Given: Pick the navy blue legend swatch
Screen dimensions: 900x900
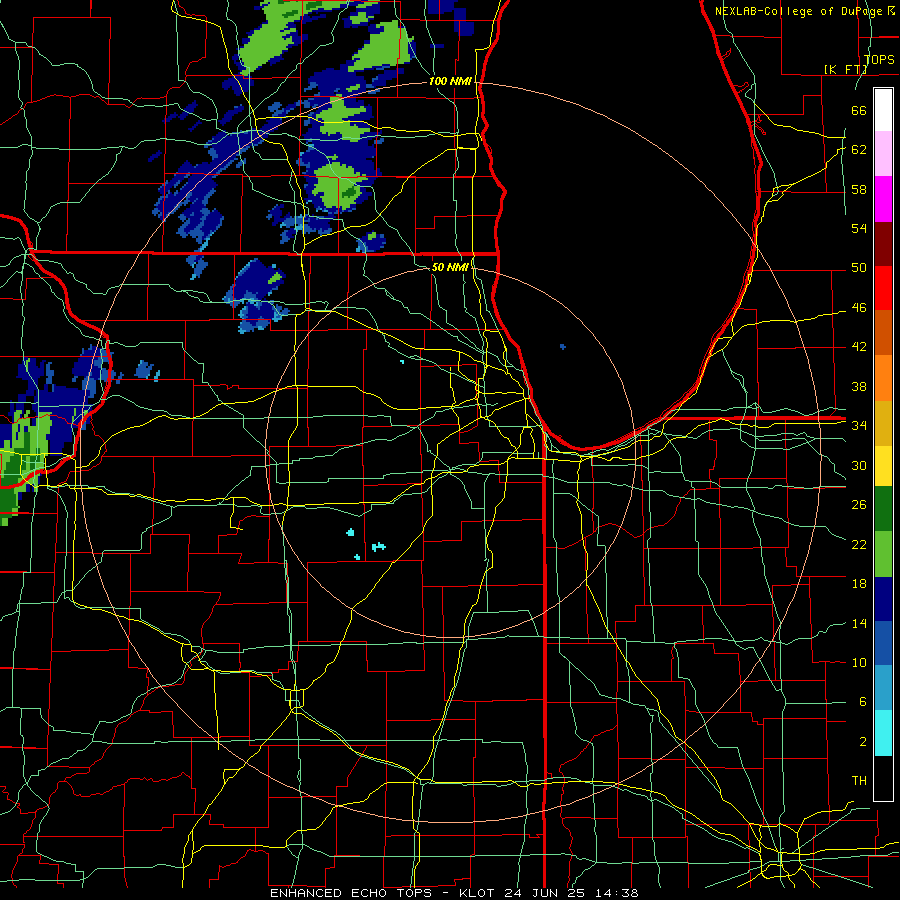Looking at the screenshot, I should coord(883,599).
